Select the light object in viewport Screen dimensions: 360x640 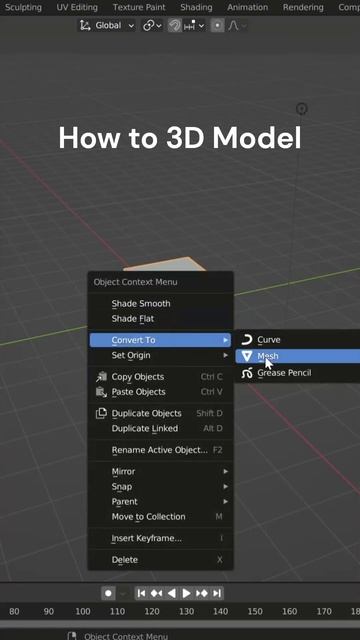[x=301, y=109]
